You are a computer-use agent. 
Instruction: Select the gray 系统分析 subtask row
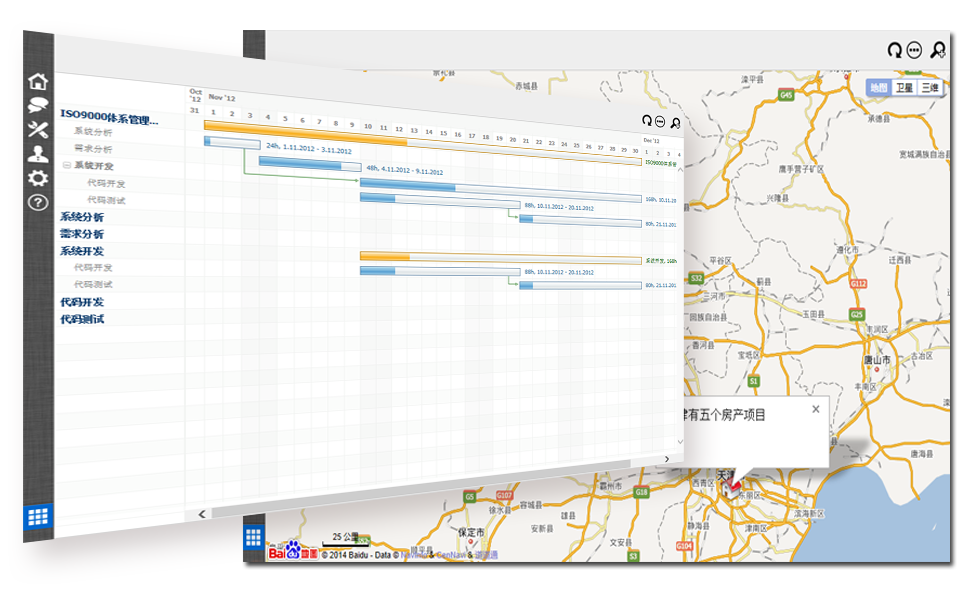93,132
